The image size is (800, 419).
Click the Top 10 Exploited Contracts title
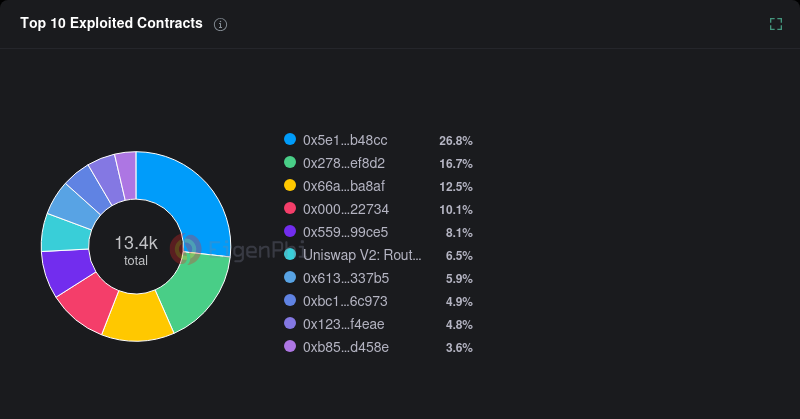(x=111, y=24)
